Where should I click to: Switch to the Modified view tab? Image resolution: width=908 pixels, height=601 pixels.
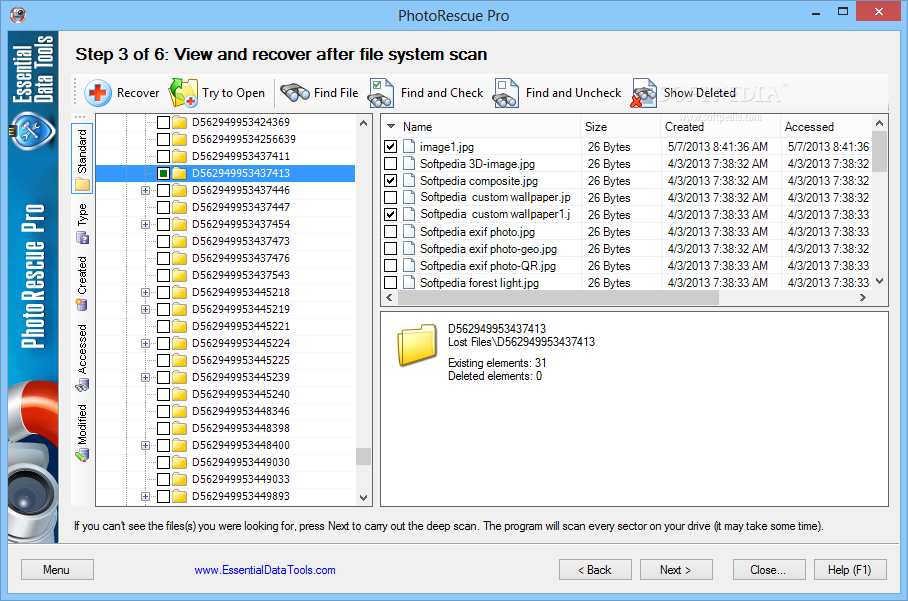tap(82, 433)
